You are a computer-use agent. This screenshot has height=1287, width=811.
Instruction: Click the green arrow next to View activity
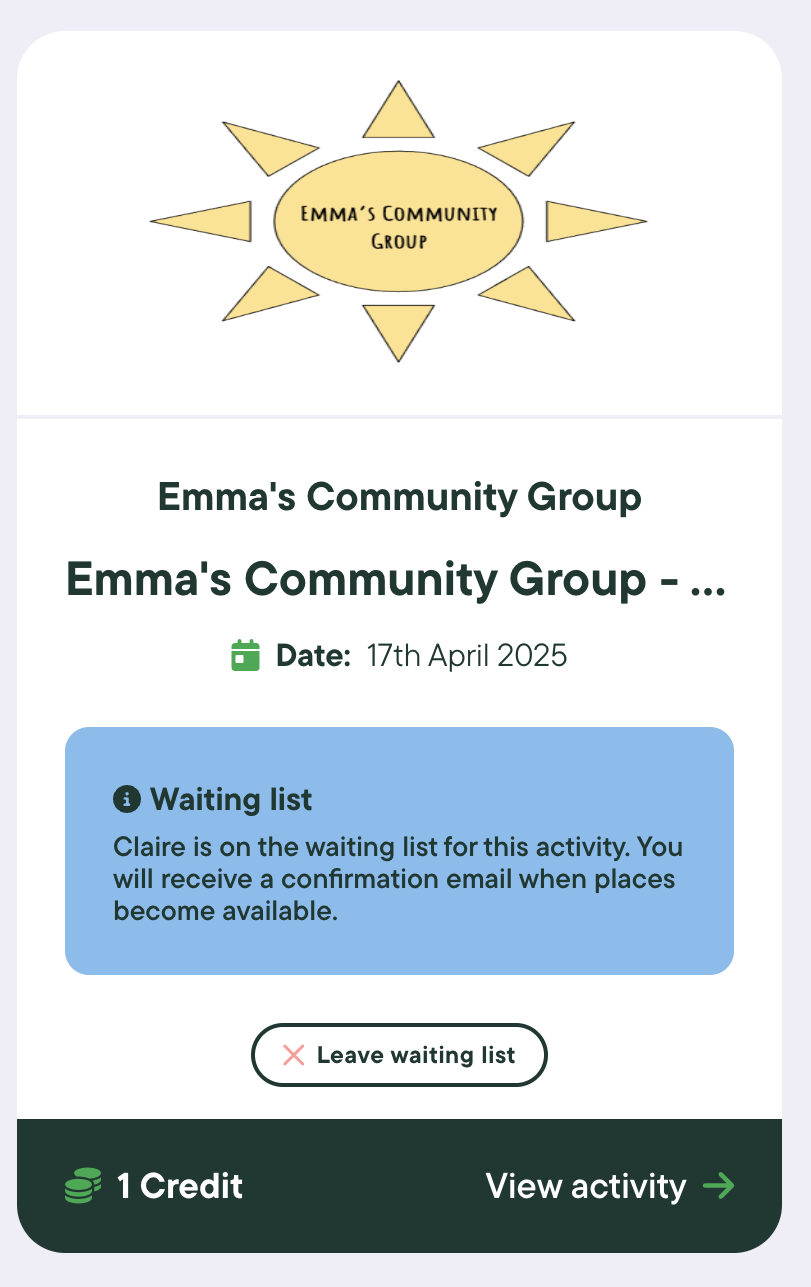[718, 1186]
